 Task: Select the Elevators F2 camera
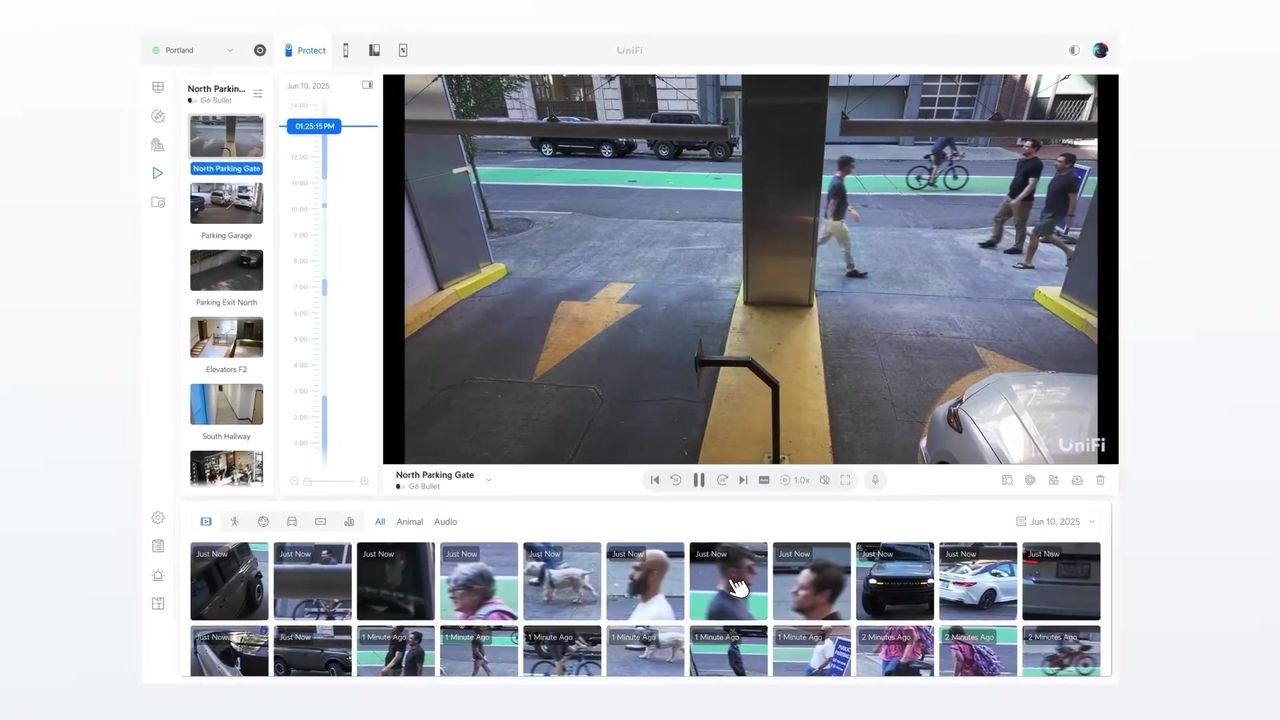pos(227,337)
